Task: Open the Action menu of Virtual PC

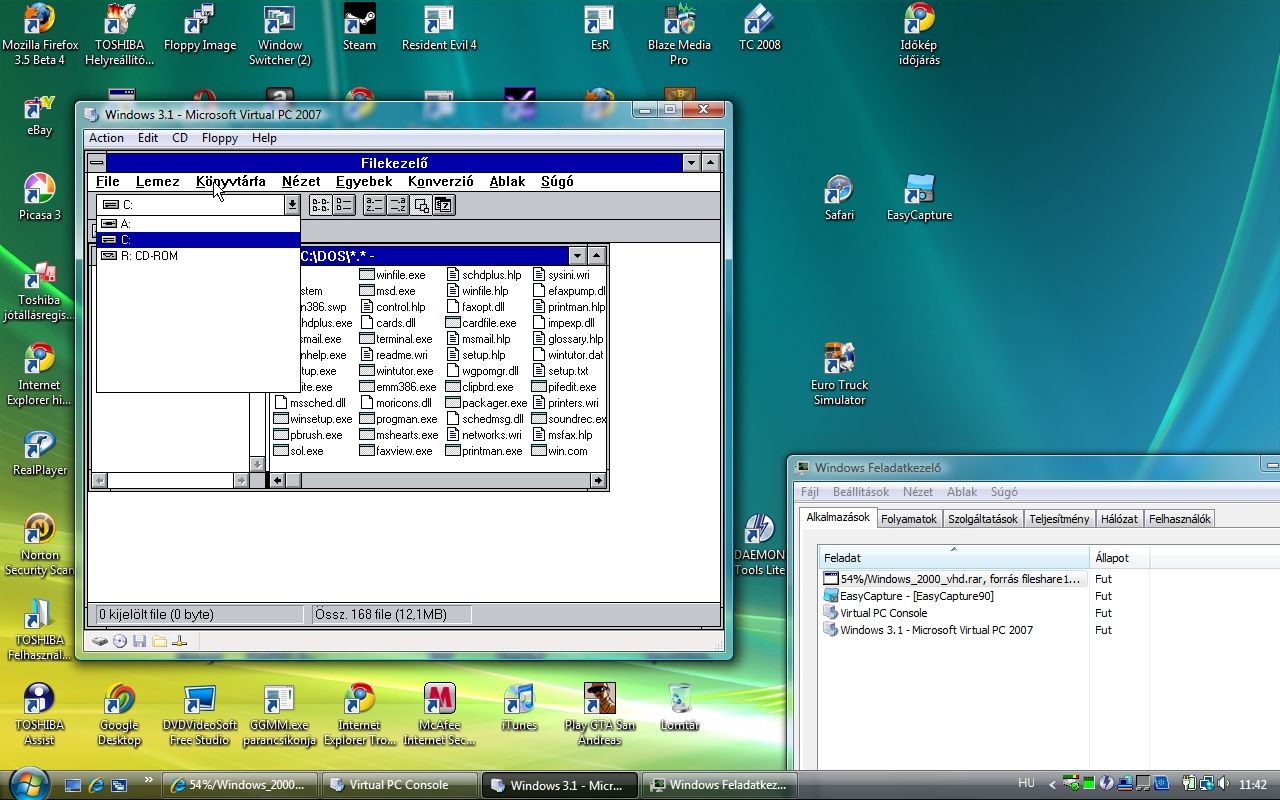Action: tap(106, 138)
